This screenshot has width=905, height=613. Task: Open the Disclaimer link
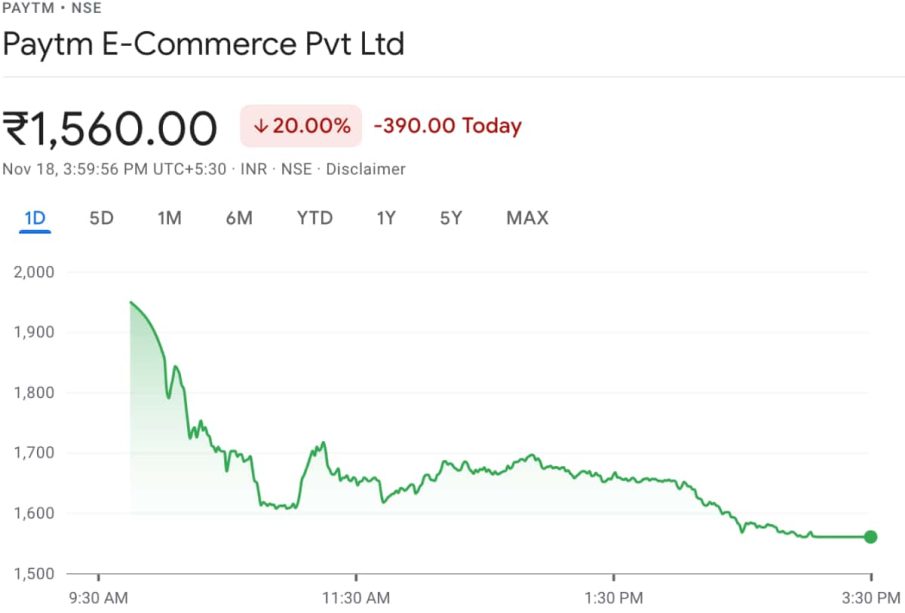tap(365, 169)
